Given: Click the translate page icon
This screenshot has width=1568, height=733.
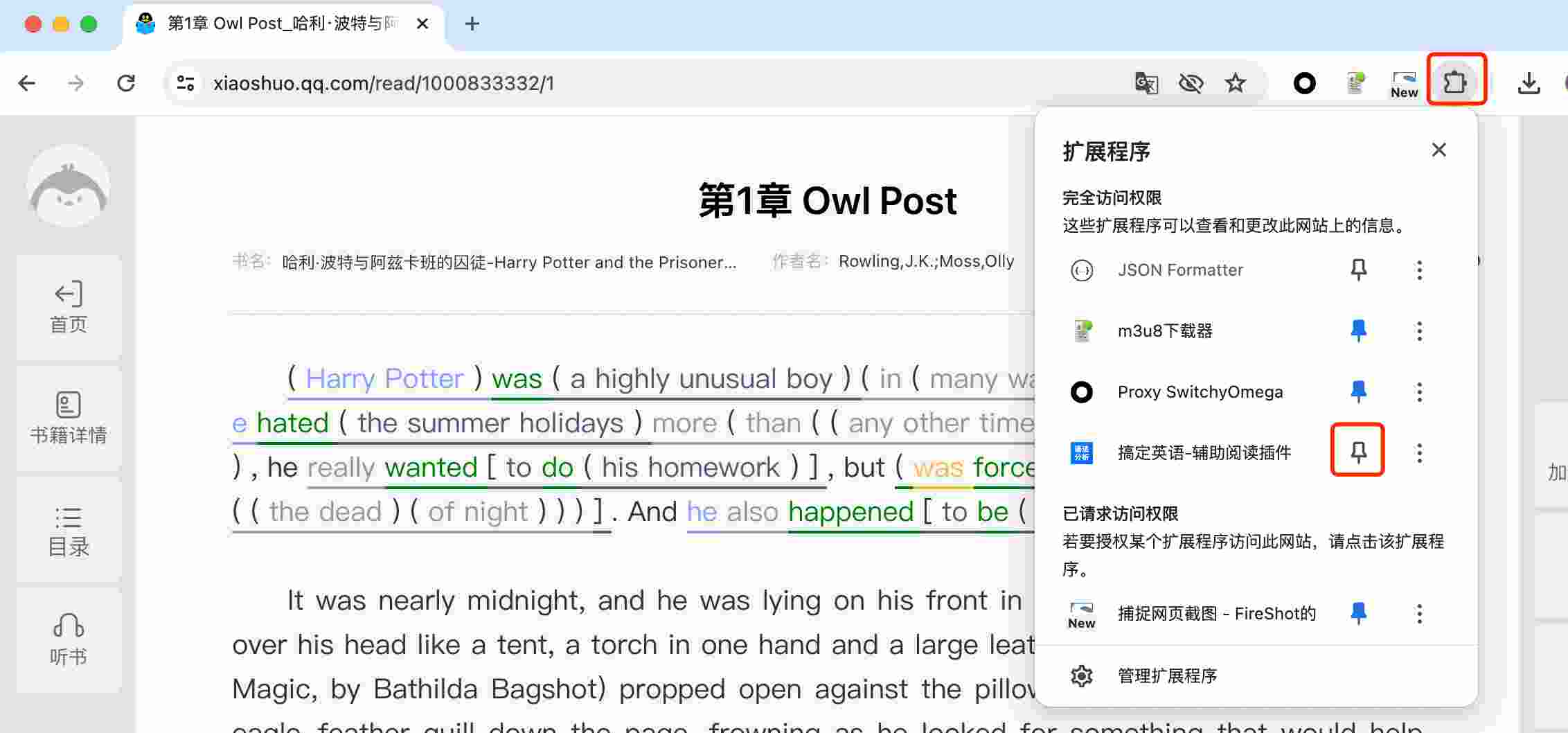Looking at the screenshot, I should coord(1146,83).
